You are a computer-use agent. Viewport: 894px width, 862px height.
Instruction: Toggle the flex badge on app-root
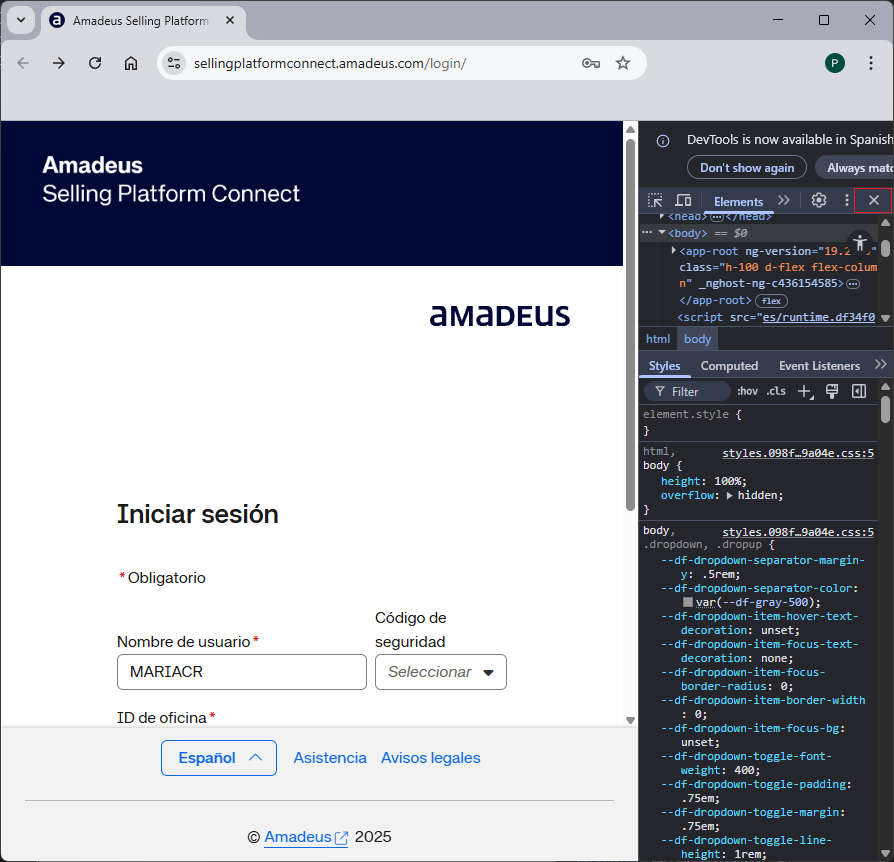tap(771, 301)
